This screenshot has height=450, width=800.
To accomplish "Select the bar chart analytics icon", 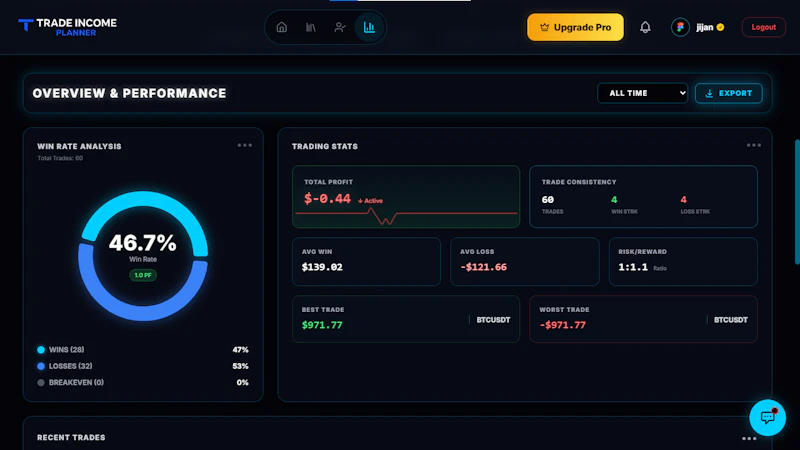I will coord(369,27).
